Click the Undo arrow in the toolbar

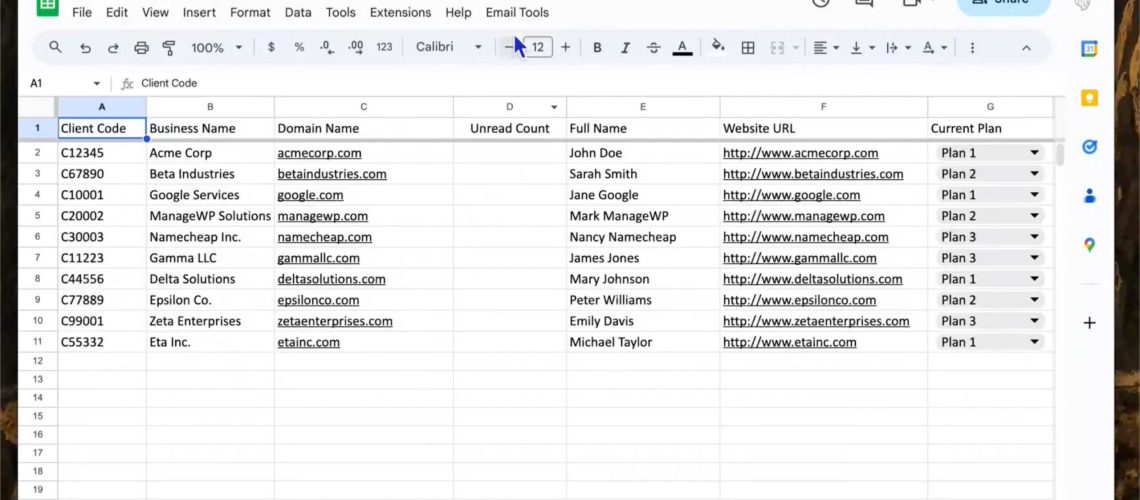coord(85,48)
